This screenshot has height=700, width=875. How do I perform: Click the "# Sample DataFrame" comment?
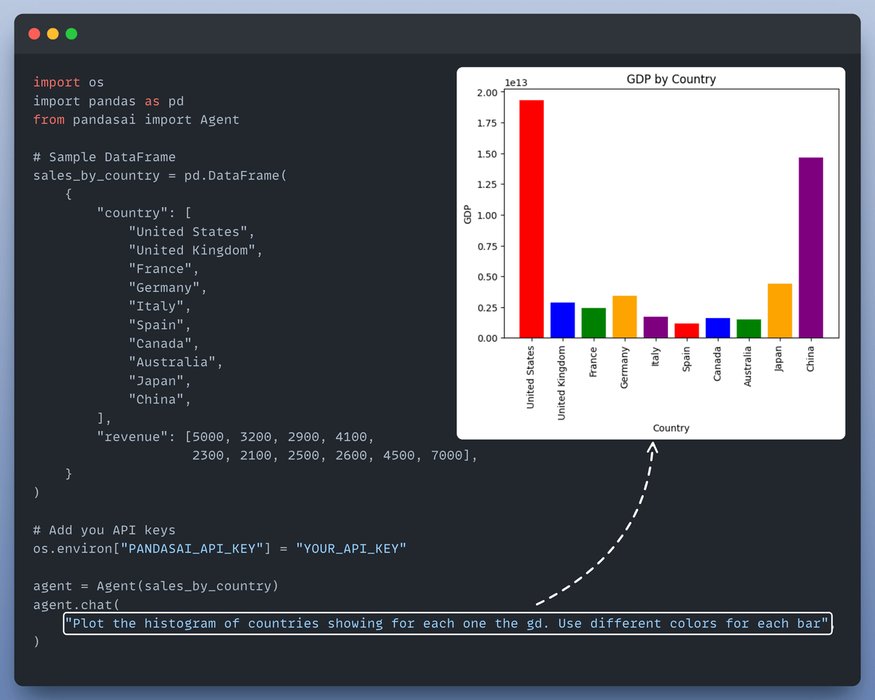104,157
